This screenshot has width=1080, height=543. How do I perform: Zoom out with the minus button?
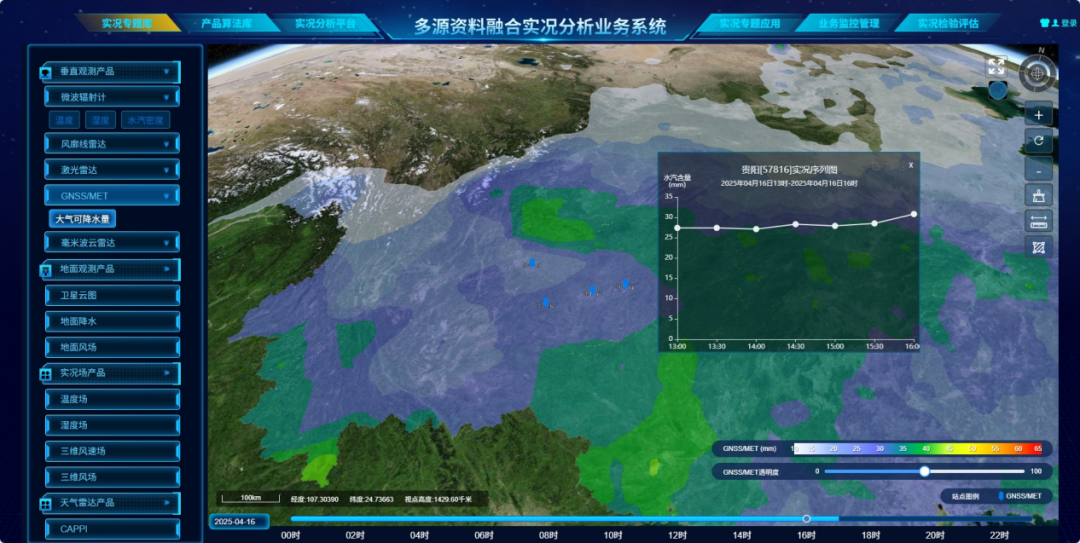(x=1038, y=168)
